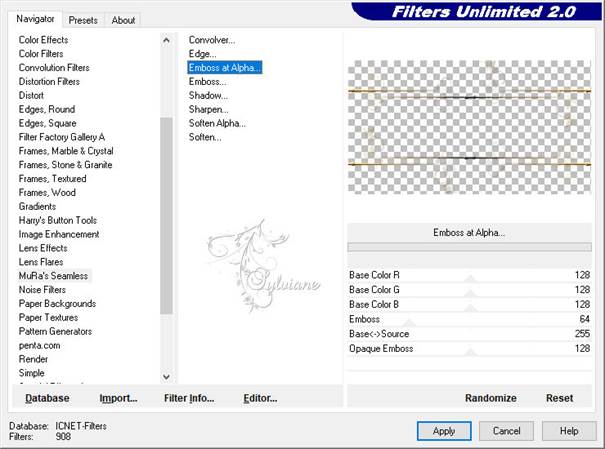
Task: Choose the Emboss... filter
Action: click(x=207, y=81)
